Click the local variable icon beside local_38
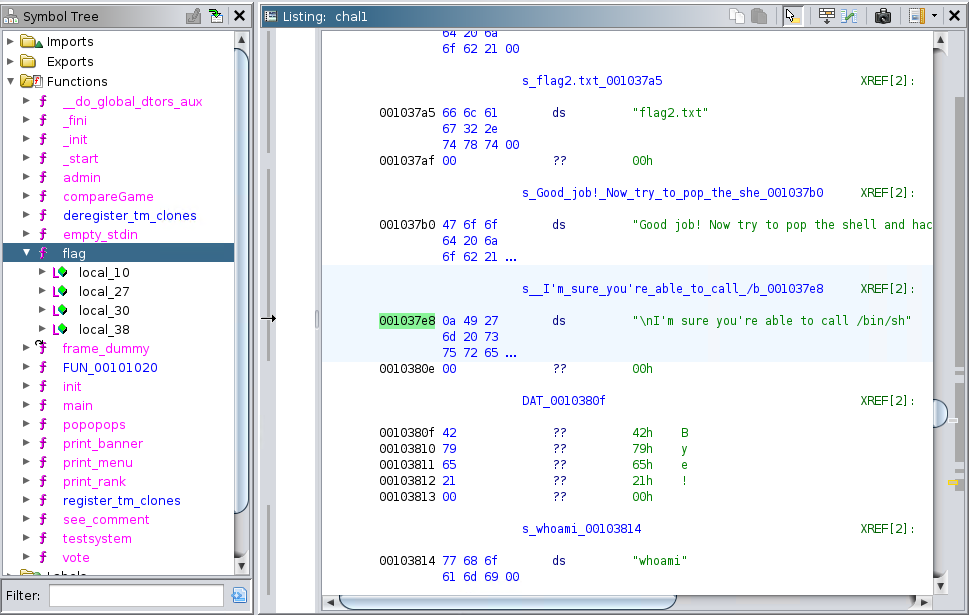Image resolution: width=969 pixels, height=615 pixels. pyautogui.click(x=60, y=329)
